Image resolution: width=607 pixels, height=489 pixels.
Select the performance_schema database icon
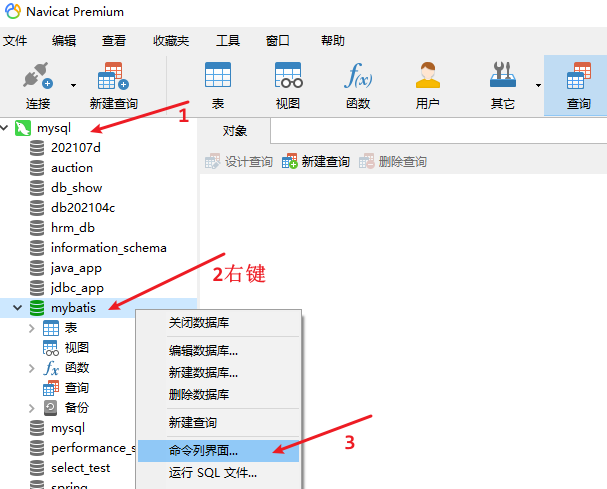point(37,448)
